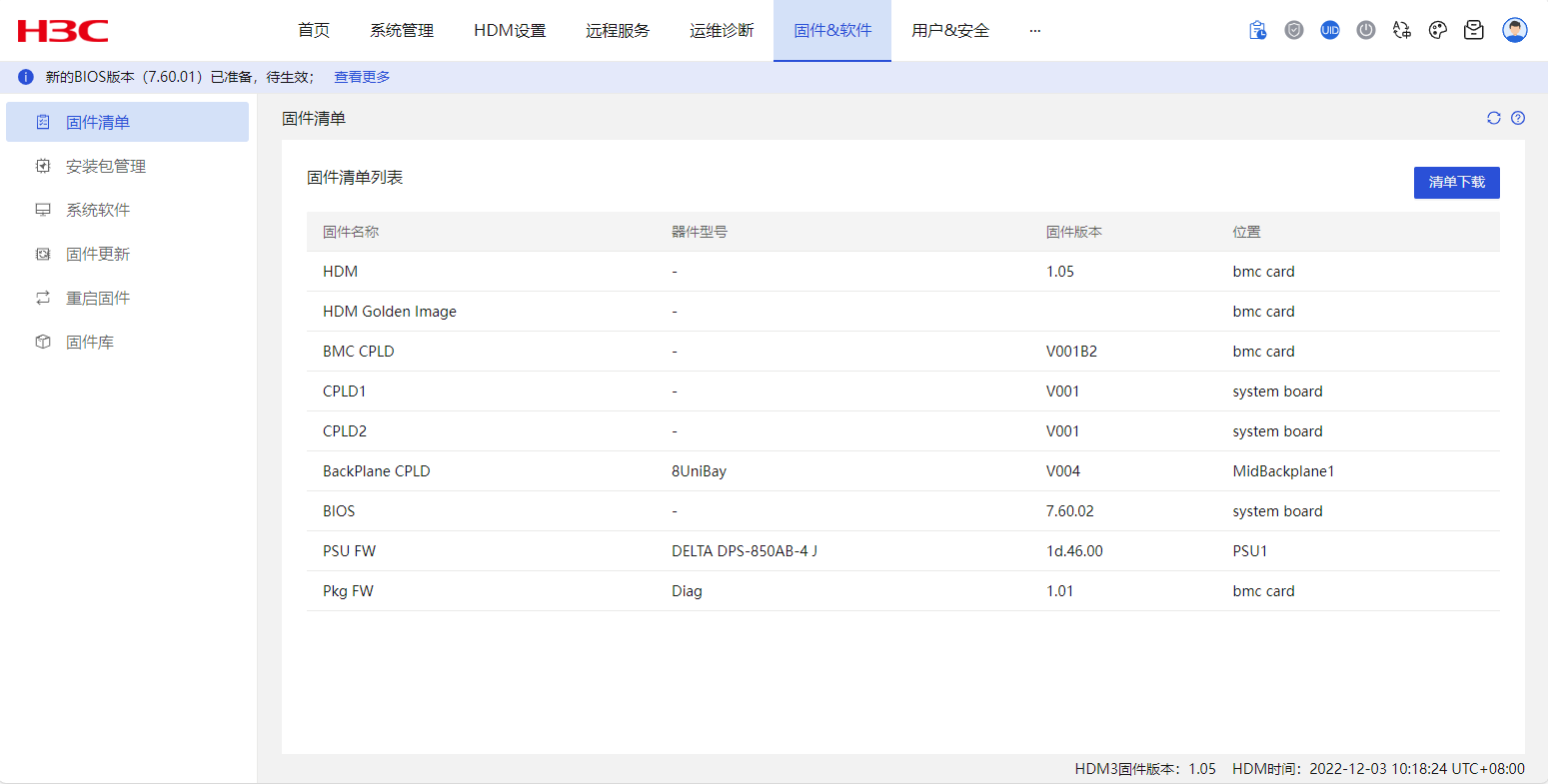Click V004 version cell
This screenshot has width=1548, height=784.
(x=1063, y=471)
